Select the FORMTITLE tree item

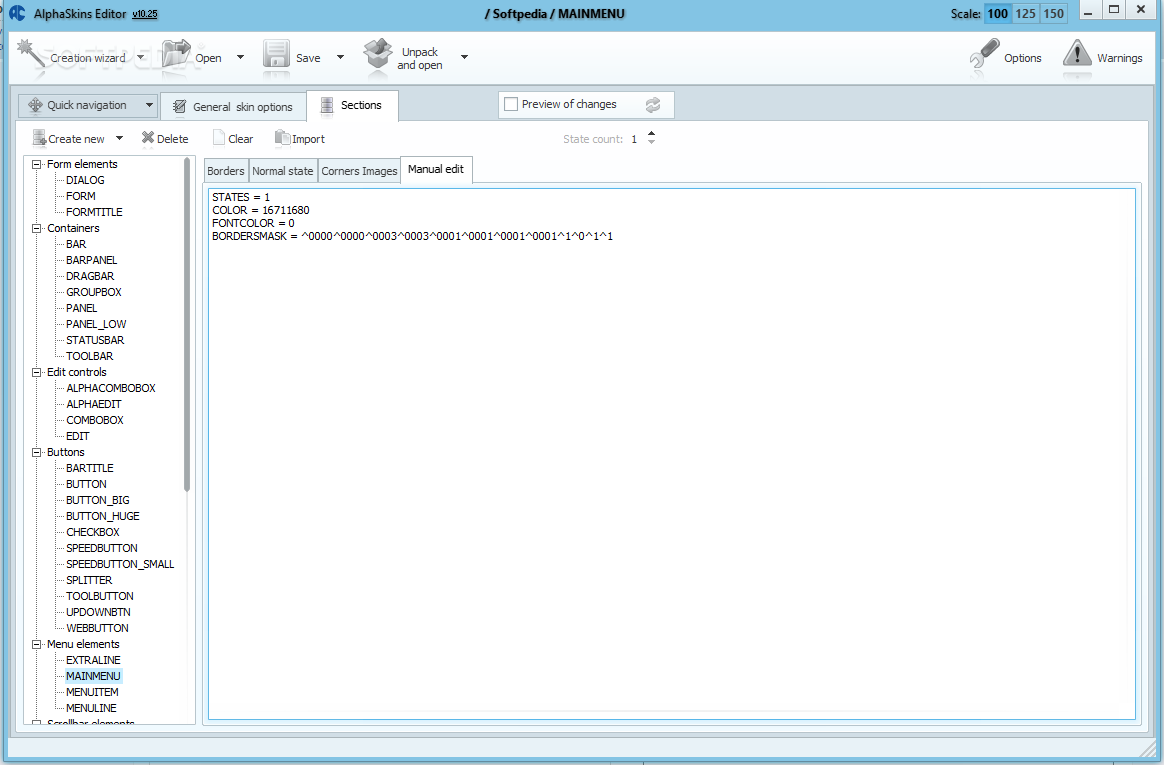pos(94,212)
